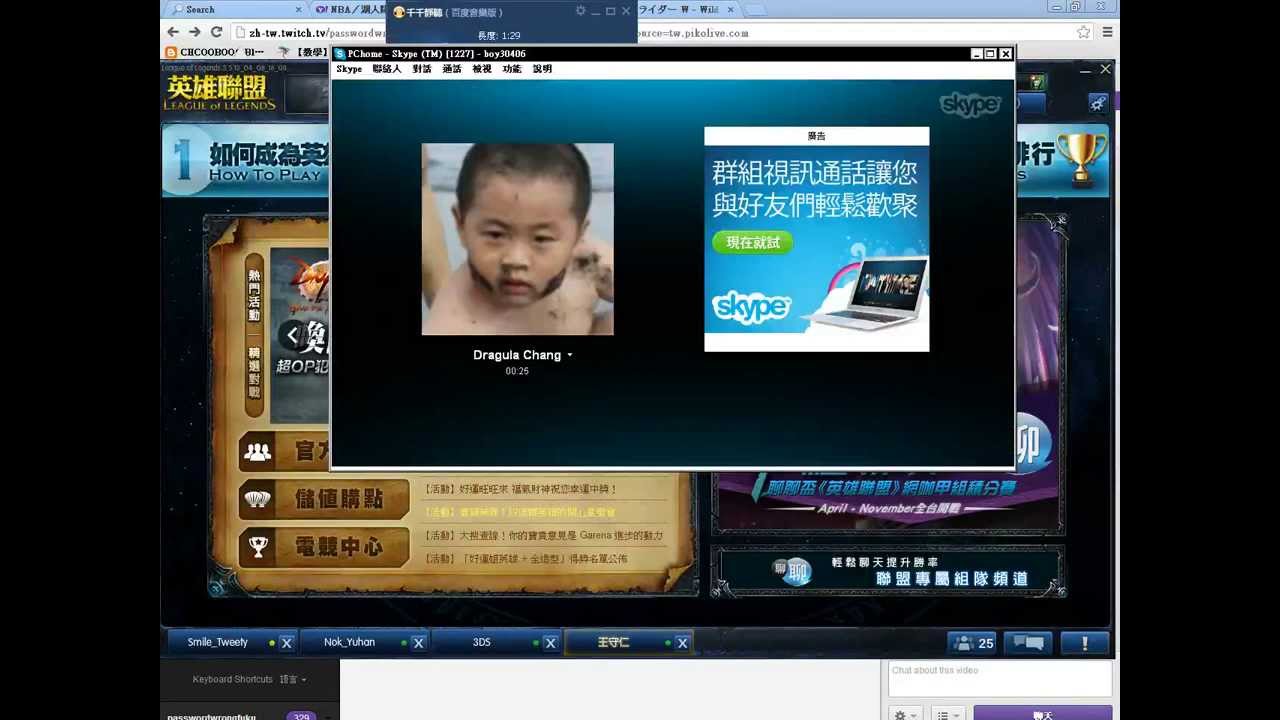This screenshot has height=720, width=1280.
Task: Go forward in the Chrome browser
Action: (194, 32)
